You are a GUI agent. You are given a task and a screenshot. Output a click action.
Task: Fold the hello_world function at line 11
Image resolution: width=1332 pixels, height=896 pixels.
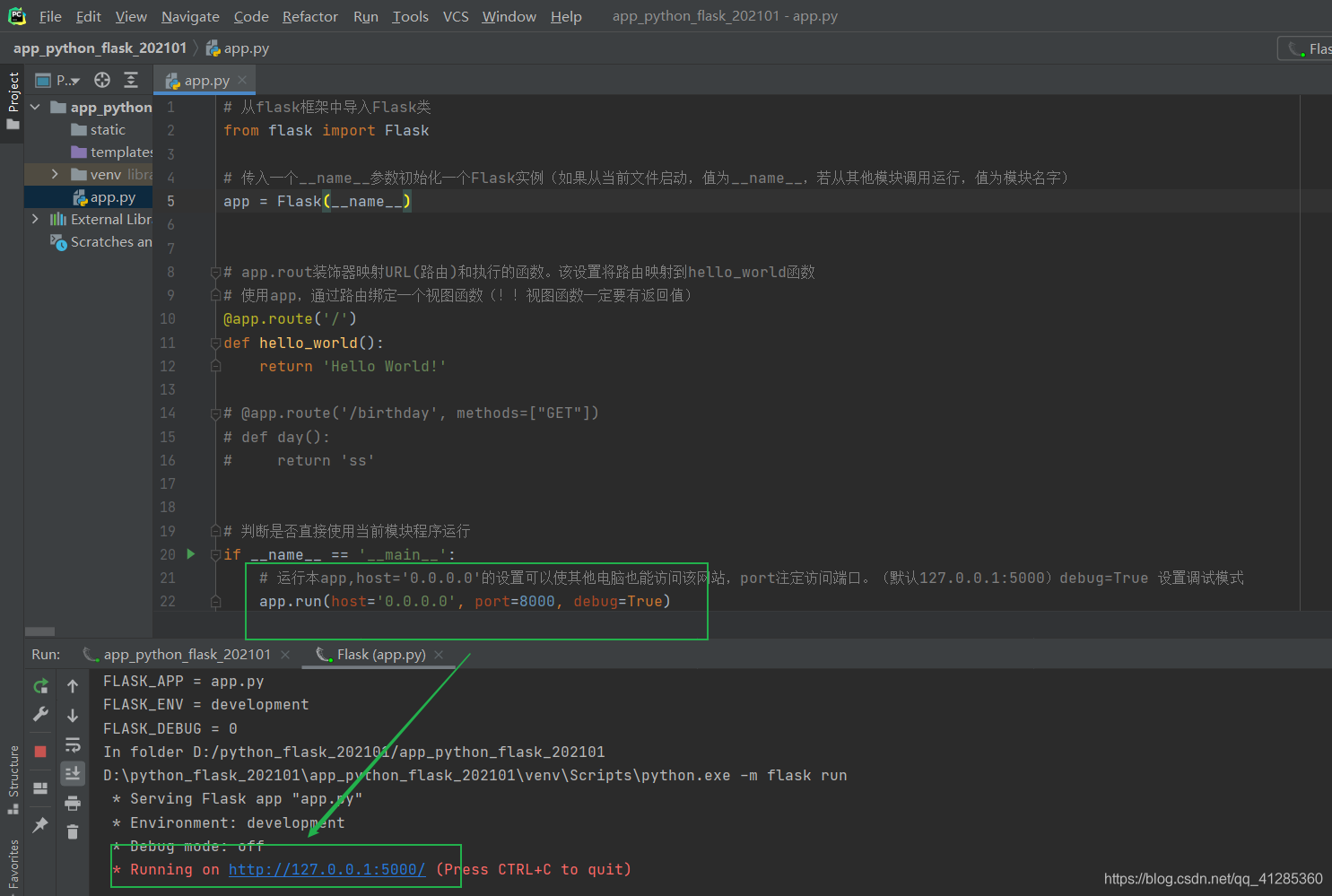215,343
